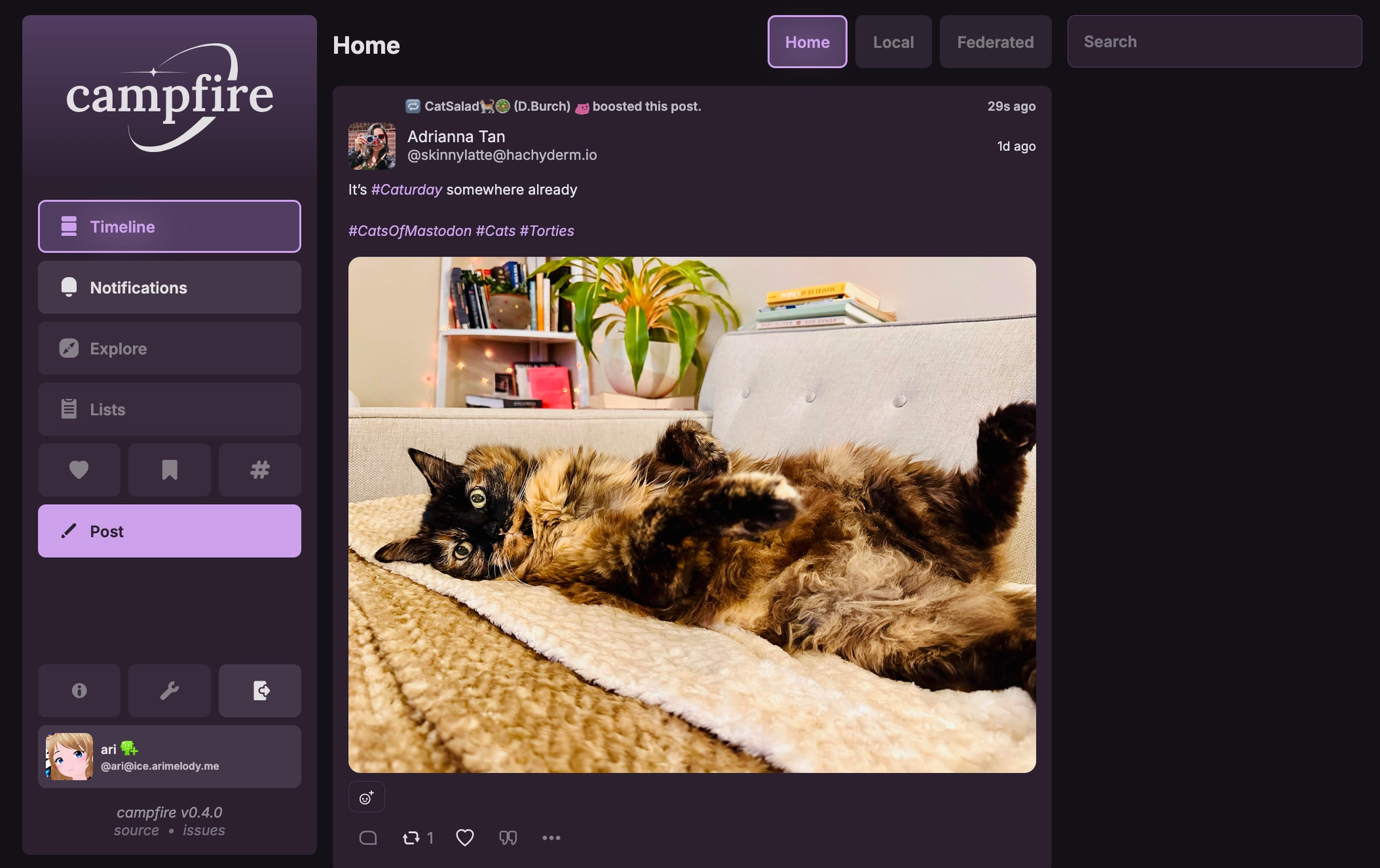This screenshot has height=868, width=1380.
Task: Open followed hashtags via hash icon
Action: tap(259, 470)
